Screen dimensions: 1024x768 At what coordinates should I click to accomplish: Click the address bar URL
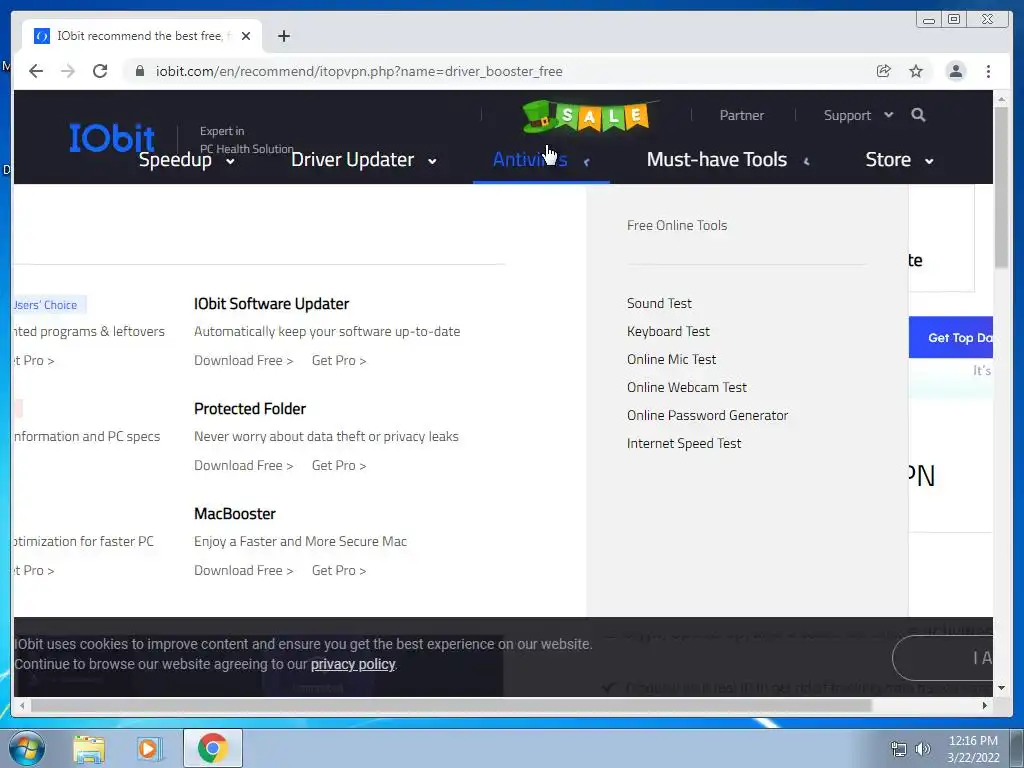click(x=359, y=71)
